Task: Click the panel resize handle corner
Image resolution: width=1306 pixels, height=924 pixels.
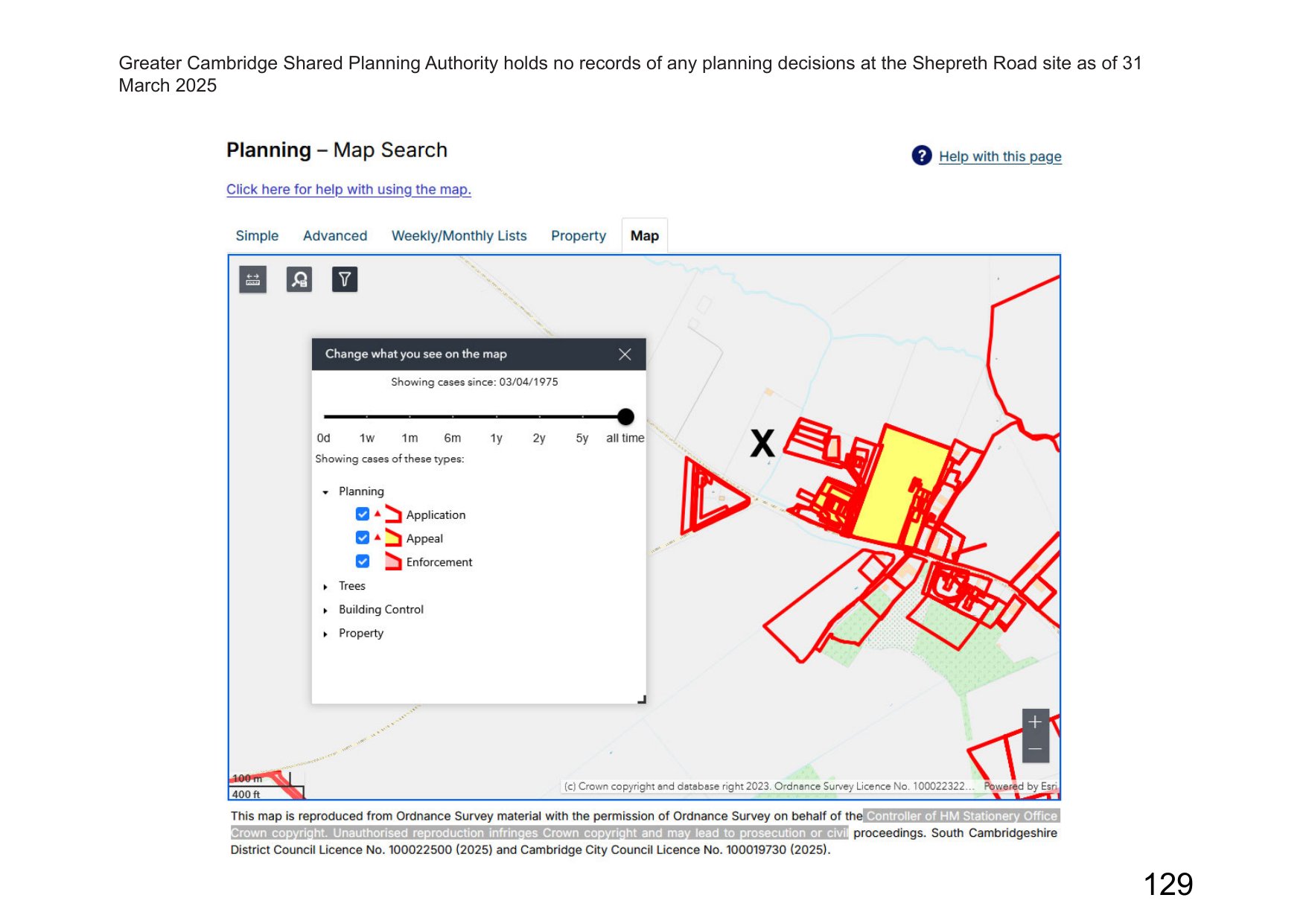Action: [642, 699]
